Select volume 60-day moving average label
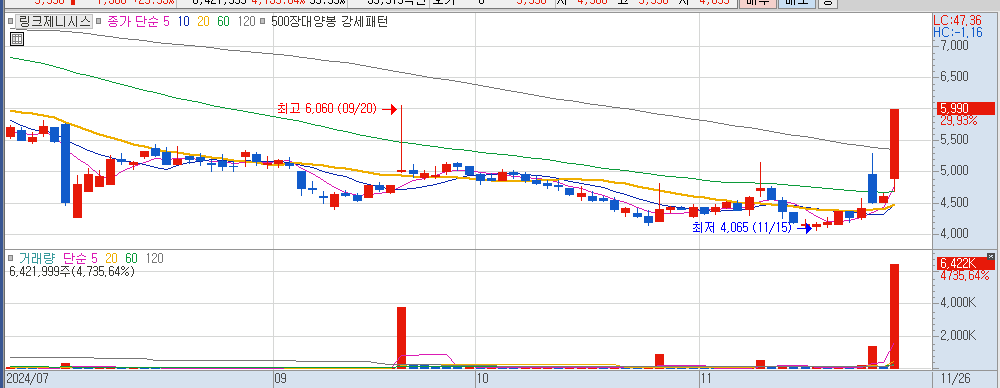 131,258
